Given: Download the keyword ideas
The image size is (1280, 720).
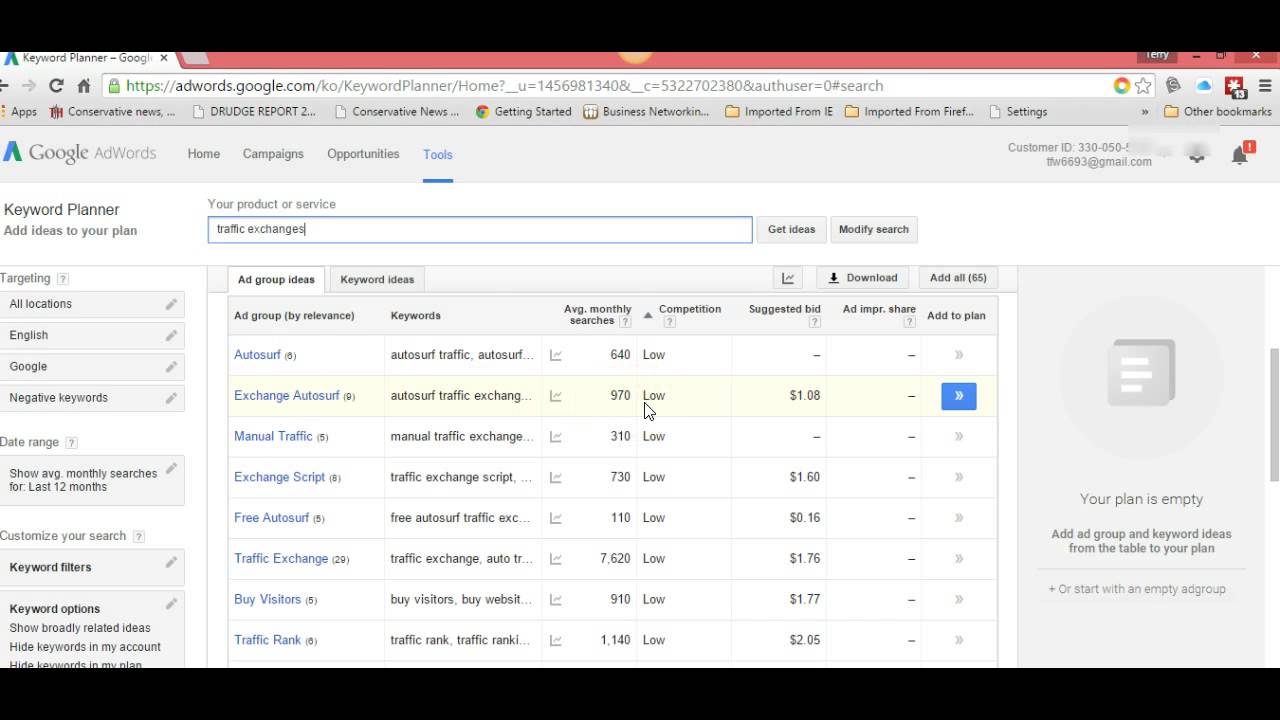Looking at the screenshot, I should click(862, 278).
